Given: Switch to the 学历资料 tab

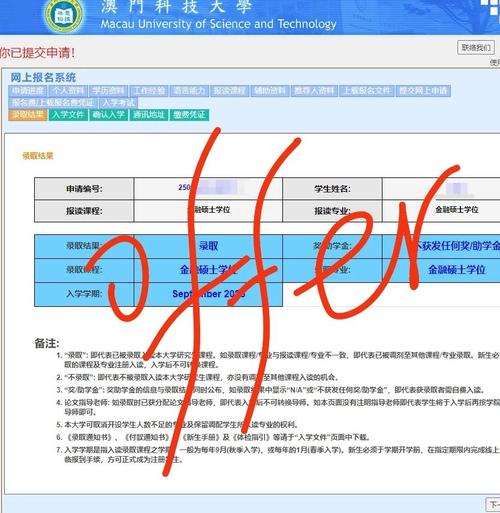Looking at the screenshot, I should pyautogui.click(x=109, y=91).
